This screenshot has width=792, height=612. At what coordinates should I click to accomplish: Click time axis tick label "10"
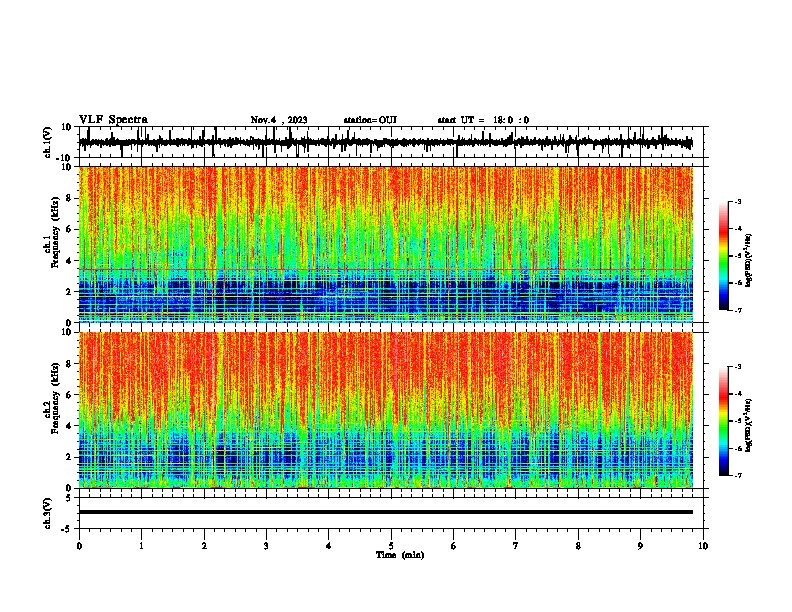[x=703, y=546]
